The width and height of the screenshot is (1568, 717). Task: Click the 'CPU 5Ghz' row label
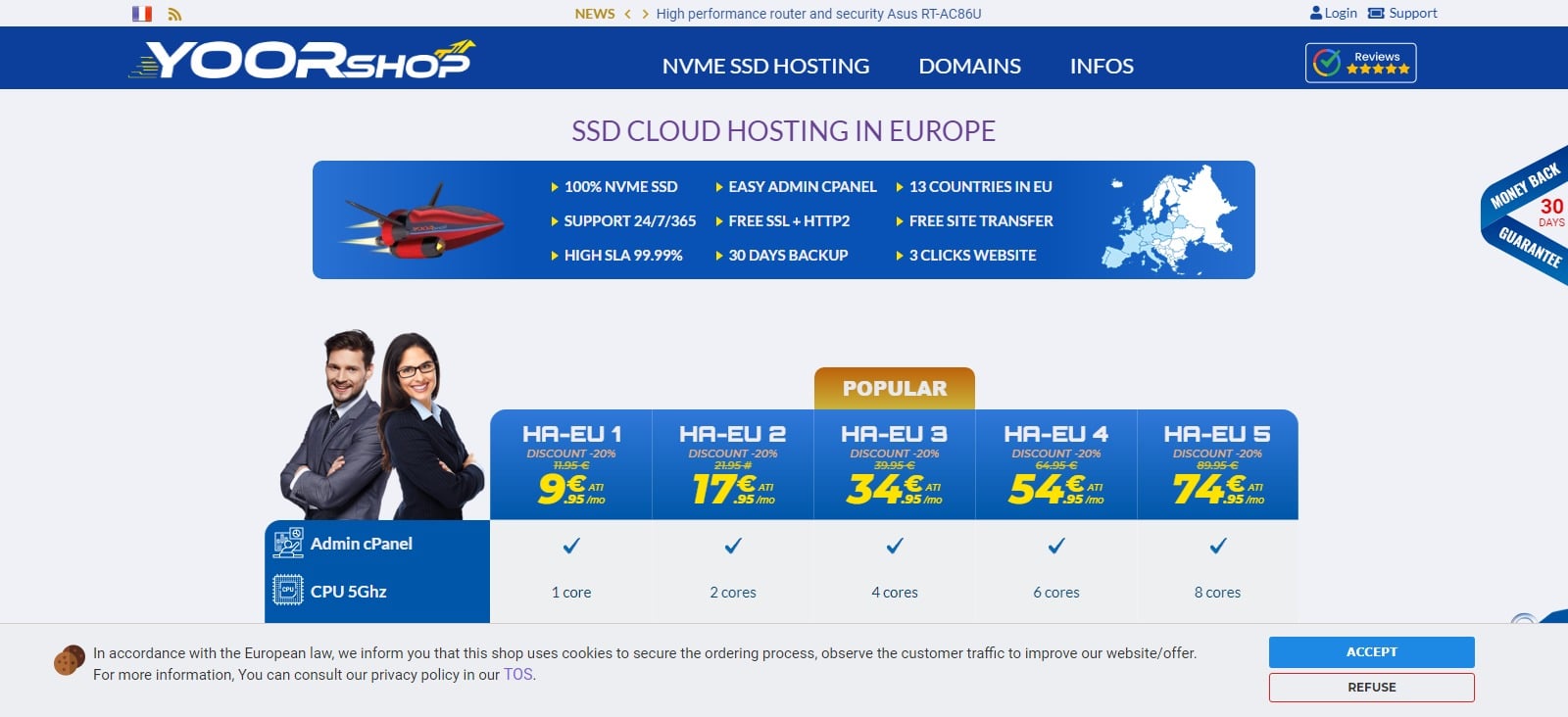coord(349,592)
